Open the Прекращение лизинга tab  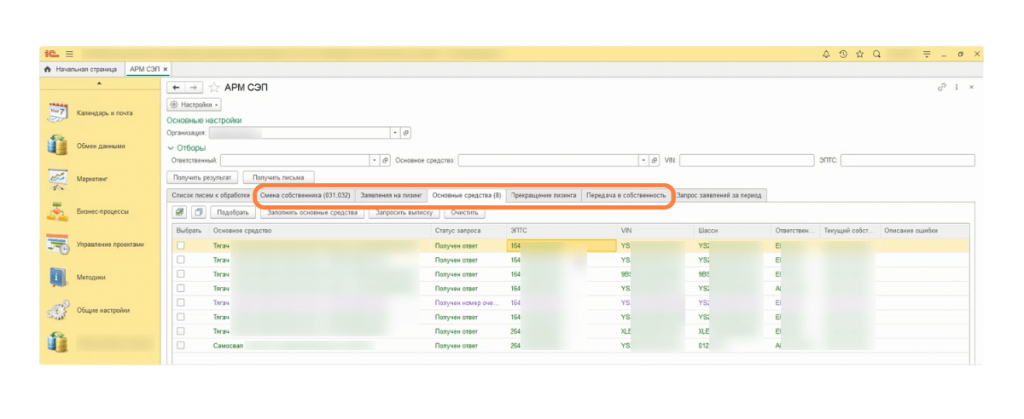pyautogui.click(x=543, y=195)
